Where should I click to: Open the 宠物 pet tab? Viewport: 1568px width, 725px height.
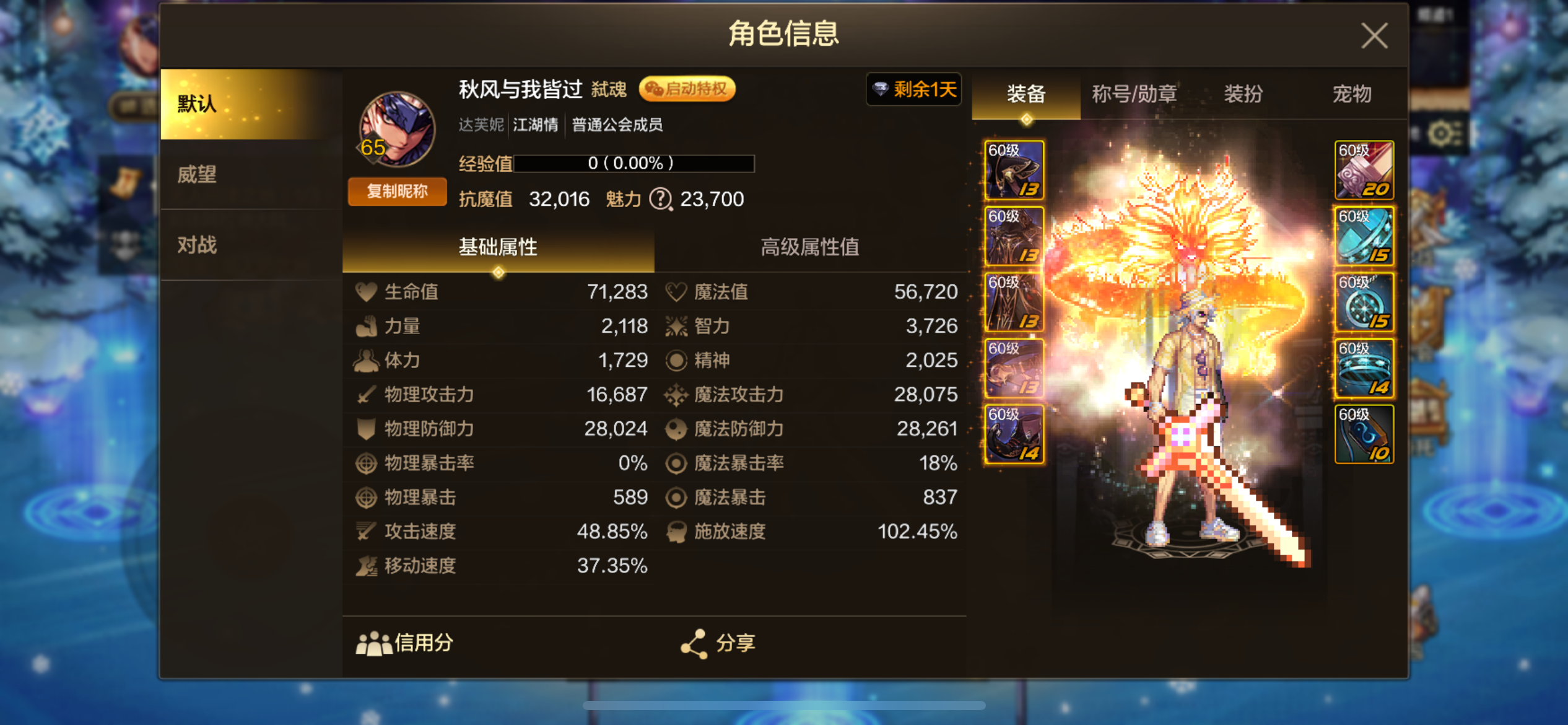click(x=1351, y=94)
